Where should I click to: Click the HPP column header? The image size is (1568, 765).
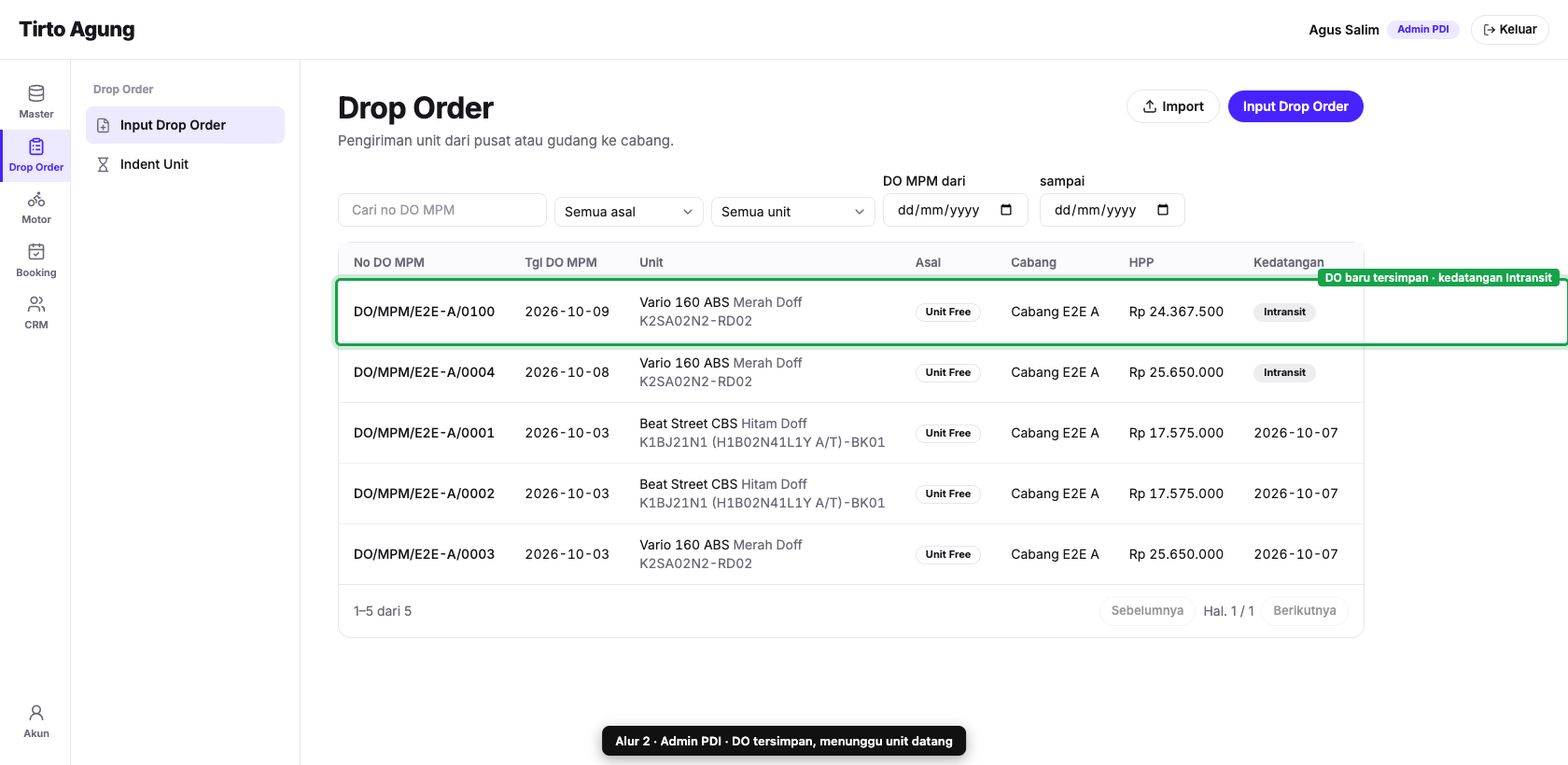click(x=1141, y=263)
